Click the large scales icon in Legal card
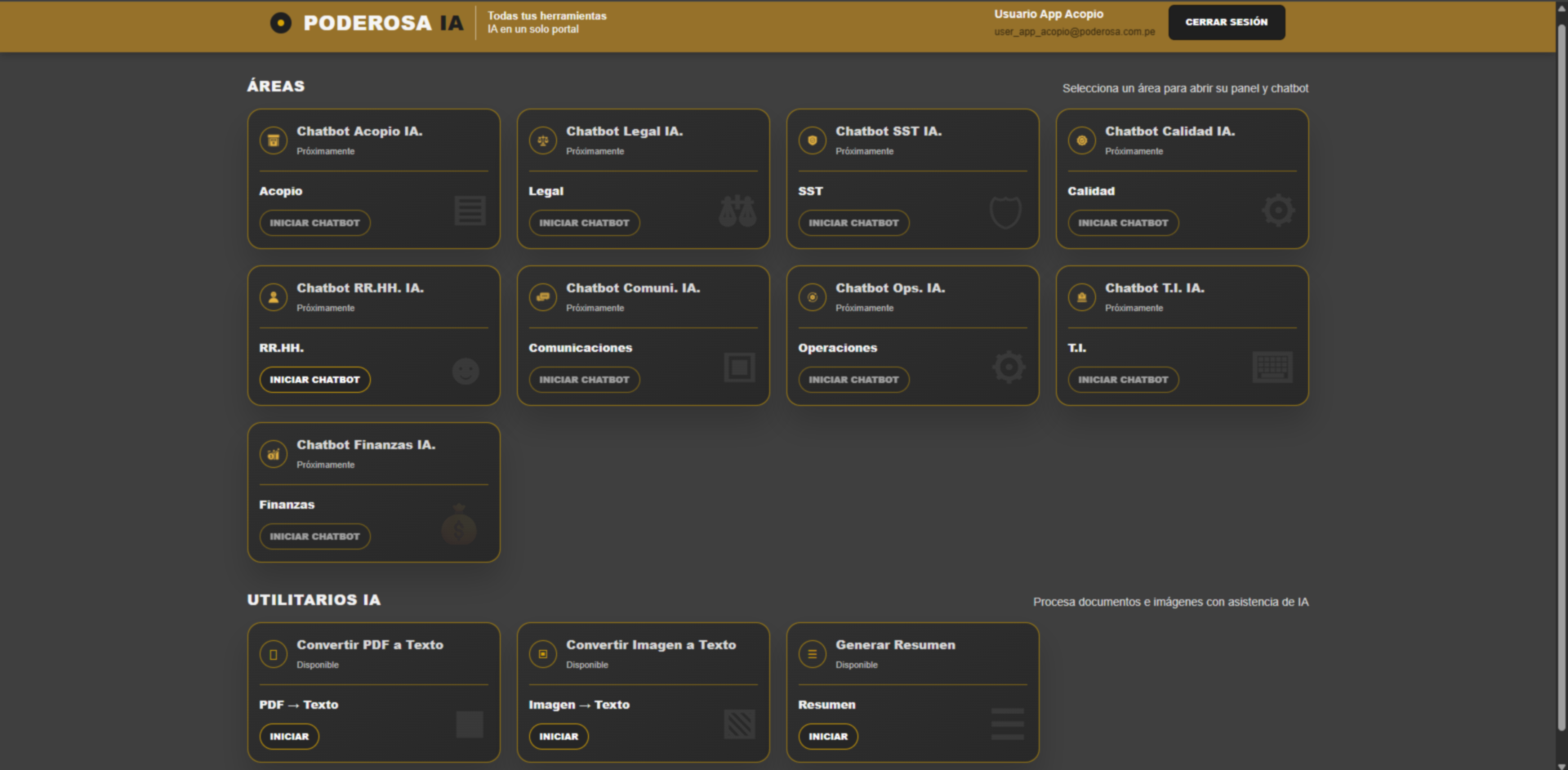1568x770 pixels. (737, 211)
